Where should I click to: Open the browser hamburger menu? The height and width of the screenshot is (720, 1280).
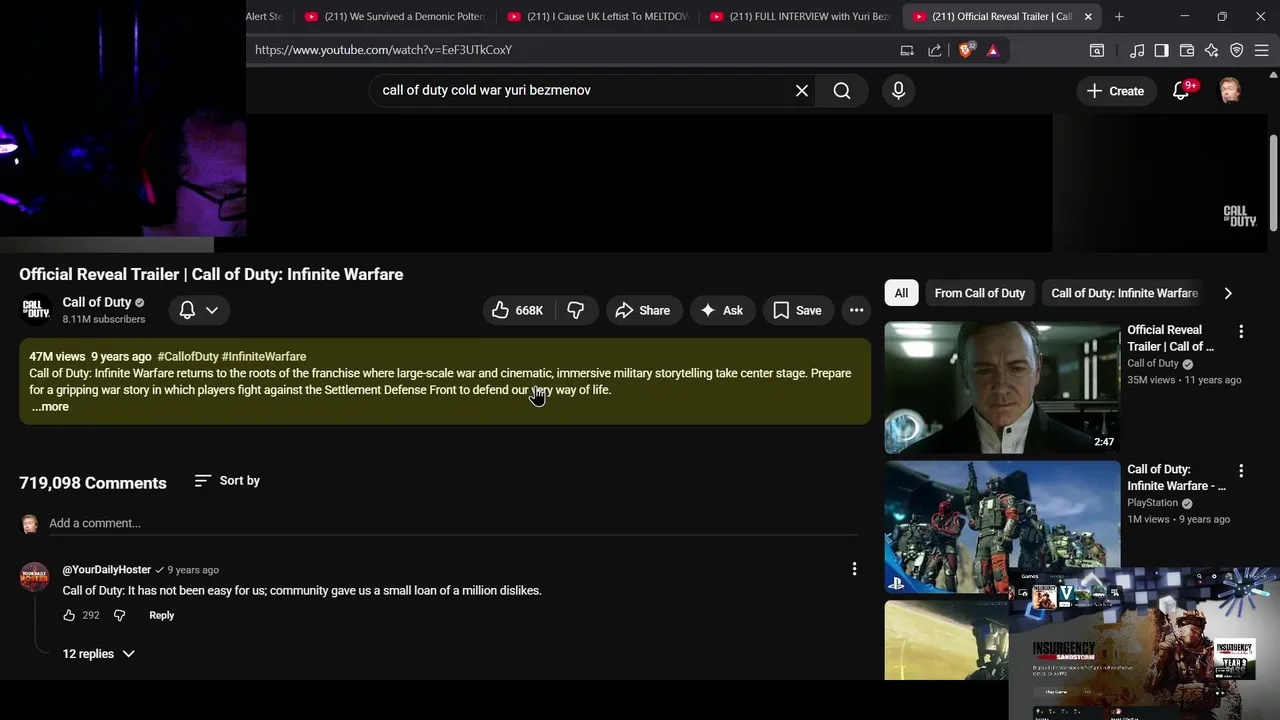[x=1262, y=50]
